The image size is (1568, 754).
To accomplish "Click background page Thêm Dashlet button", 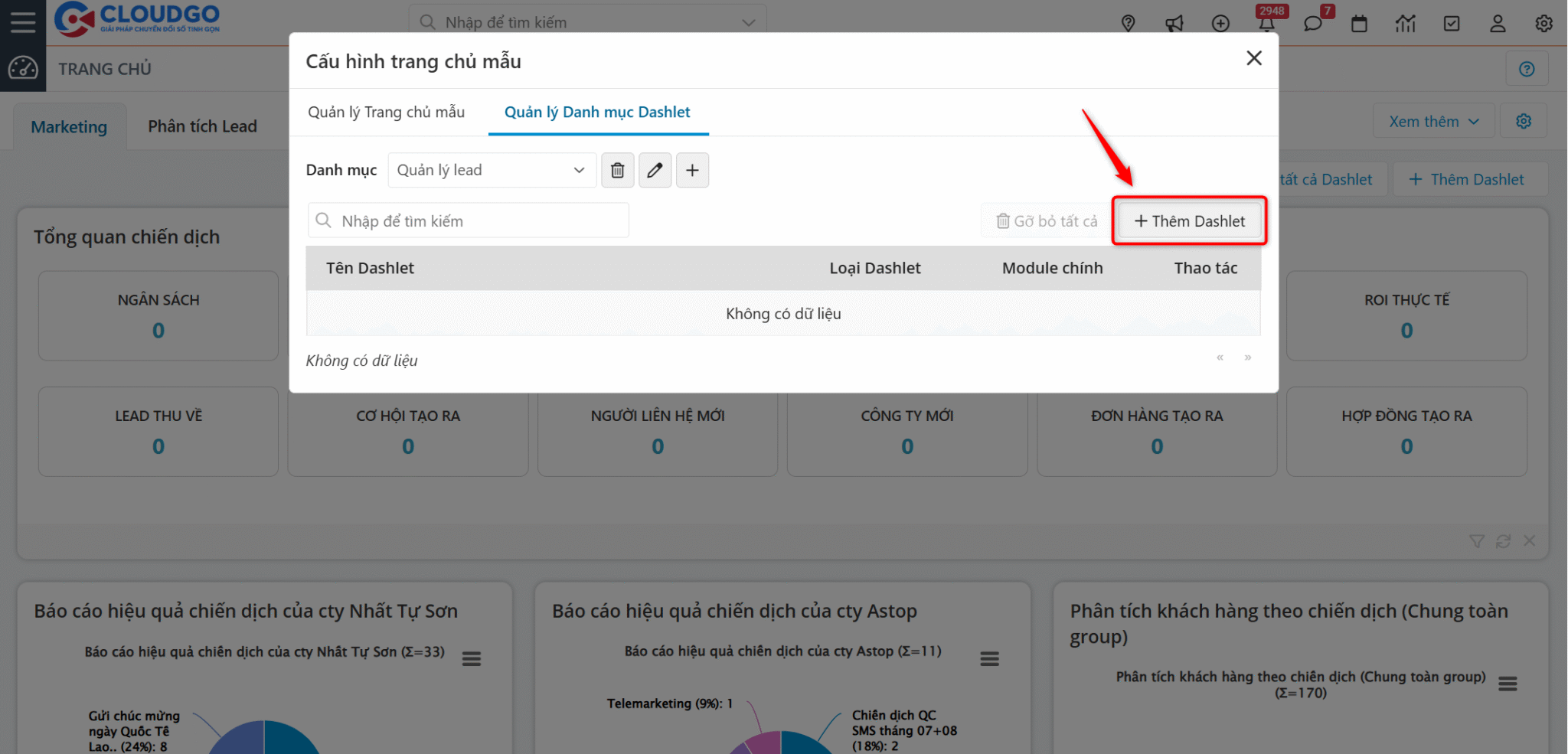I will click(1471, 179).
